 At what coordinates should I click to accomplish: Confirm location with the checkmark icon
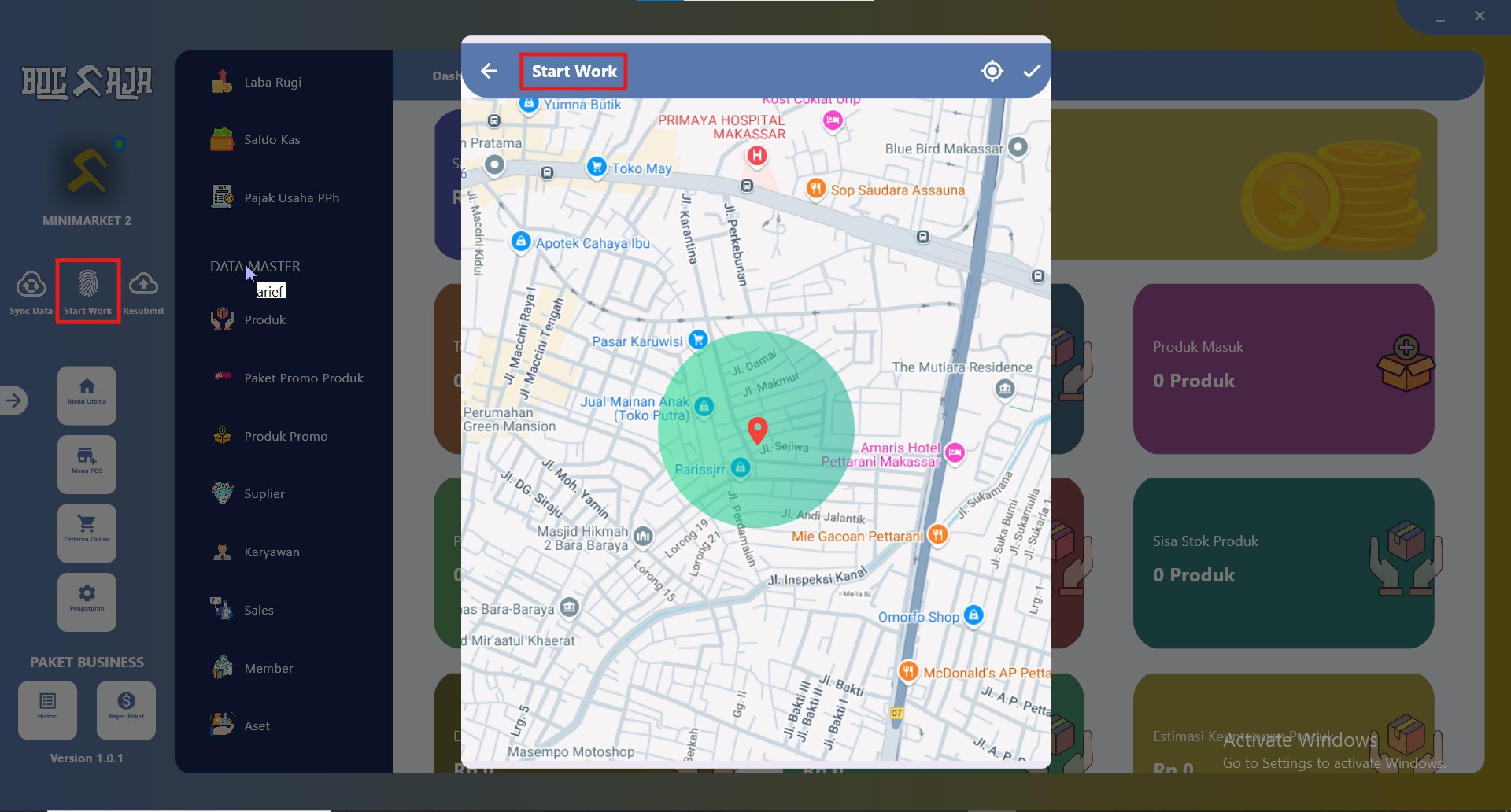coord(1032,72)
